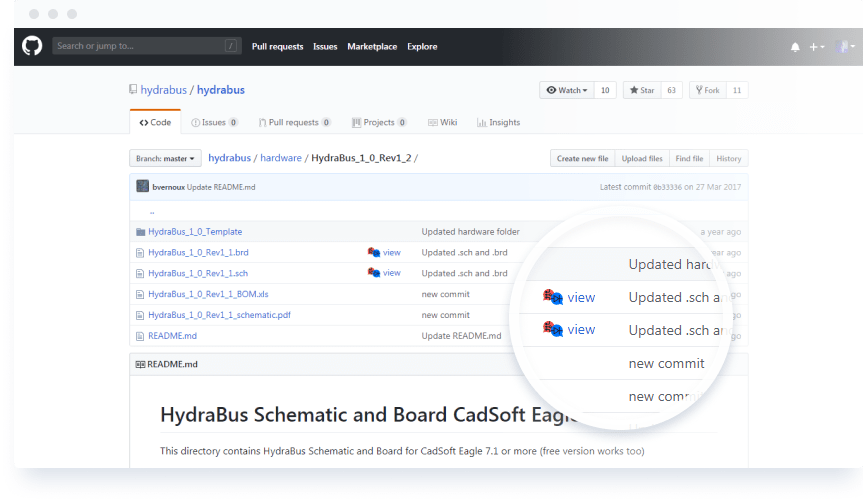Click file icon of README.md row
Screen dimensions: 863x502
(x=140, y=336)
